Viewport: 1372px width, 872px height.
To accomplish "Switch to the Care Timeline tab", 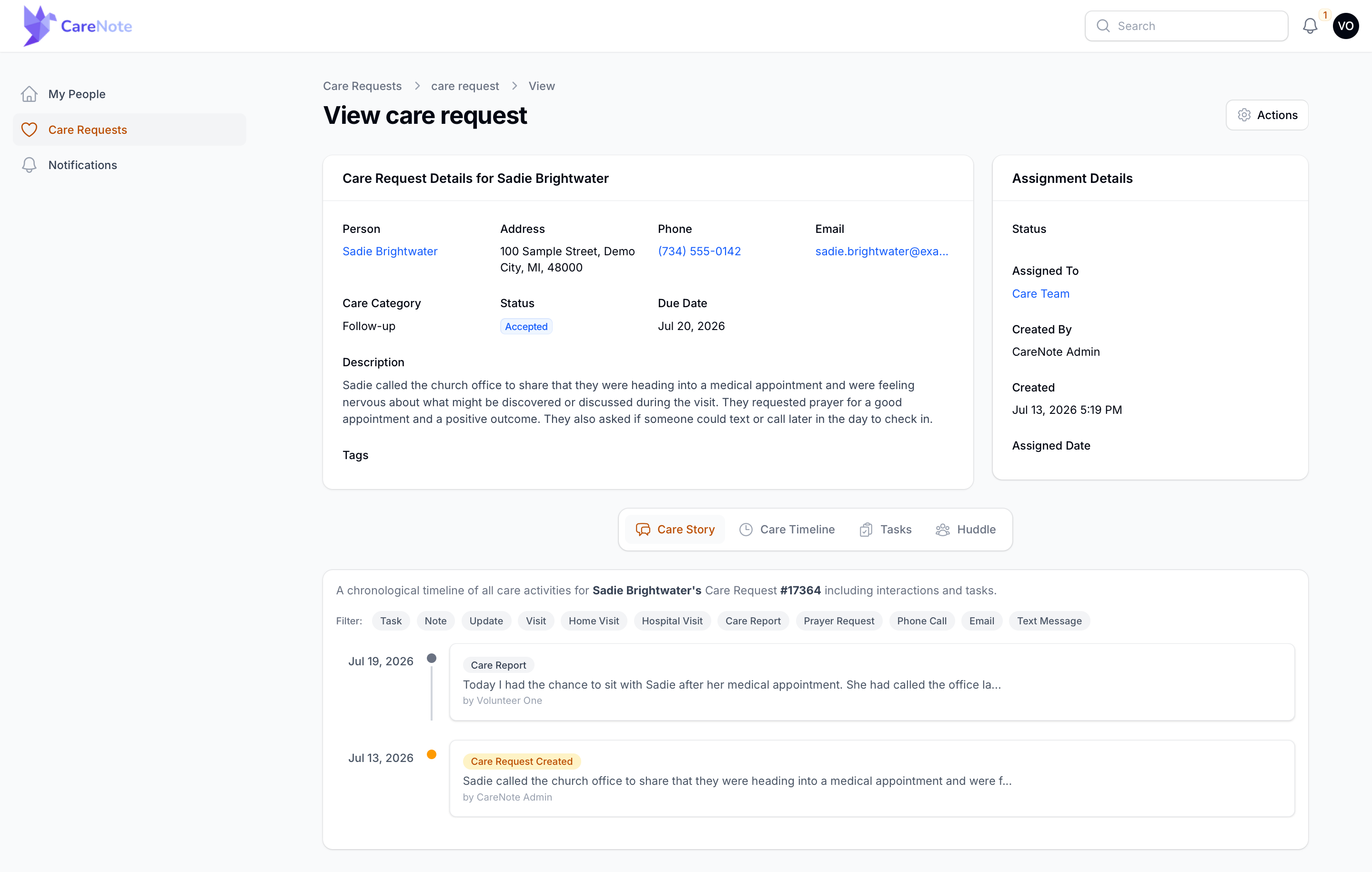I will [x=787, y=529].
